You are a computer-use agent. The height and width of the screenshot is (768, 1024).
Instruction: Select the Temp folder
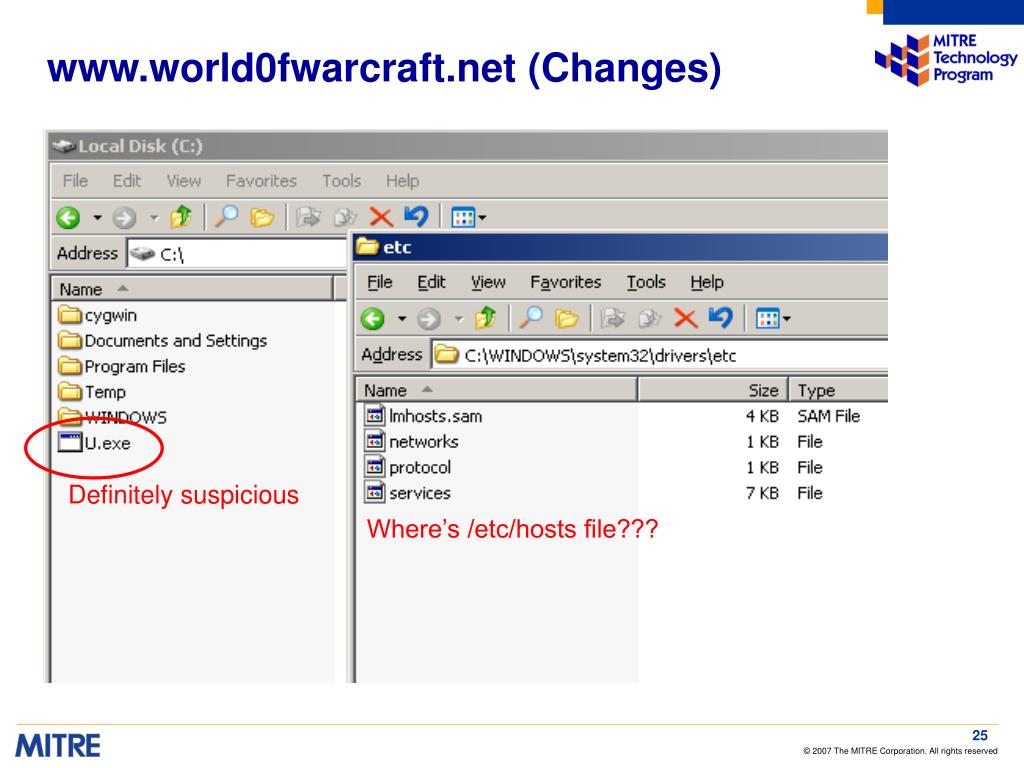[92, 391]
